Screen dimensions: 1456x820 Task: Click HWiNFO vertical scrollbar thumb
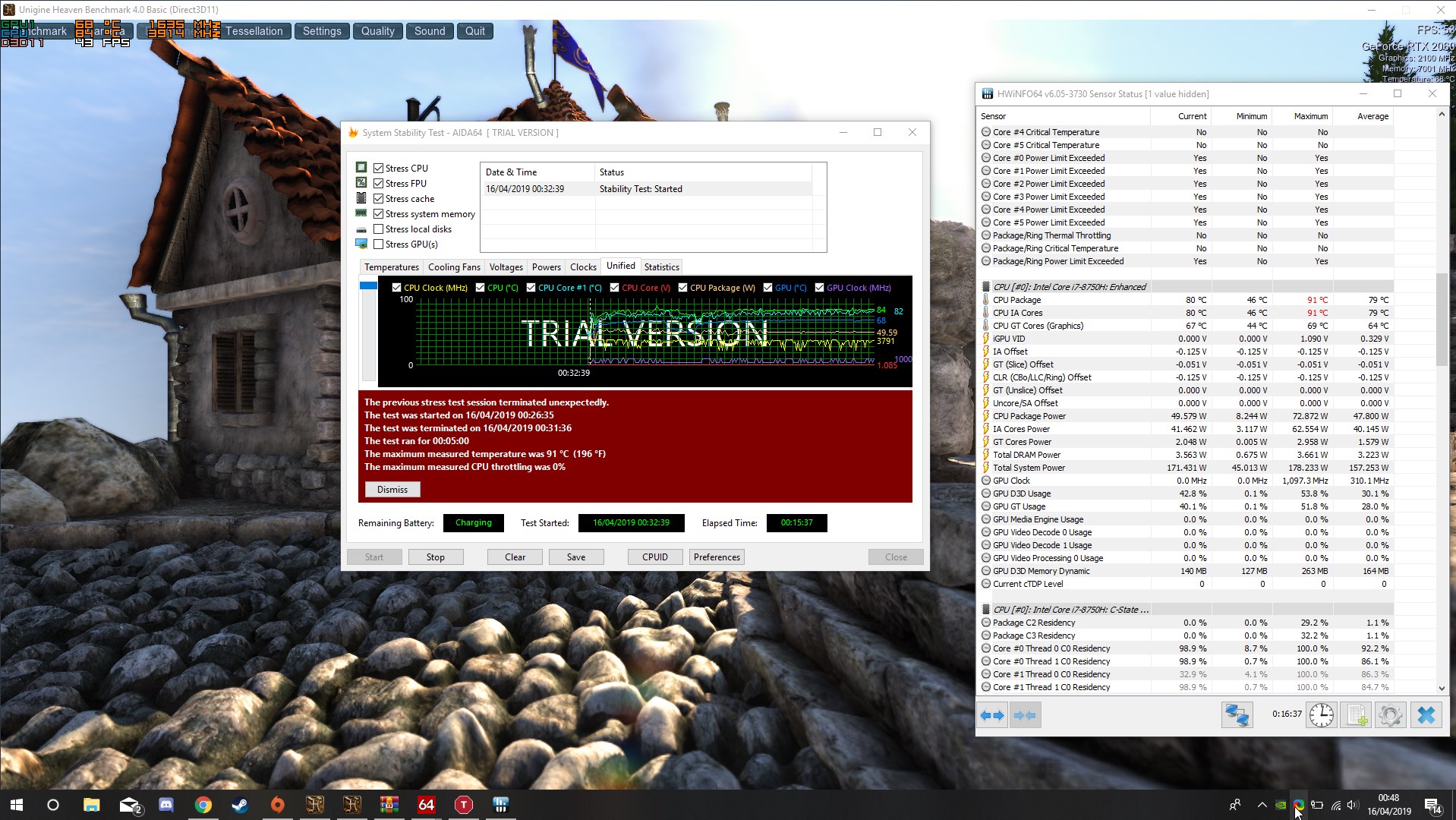tap(1442, 319)
